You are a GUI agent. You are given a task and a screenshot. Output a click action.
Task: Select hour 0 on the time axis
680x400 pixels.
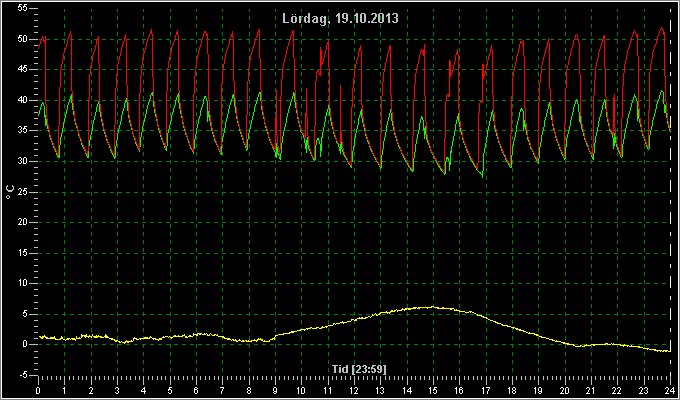tap(38, 390)
